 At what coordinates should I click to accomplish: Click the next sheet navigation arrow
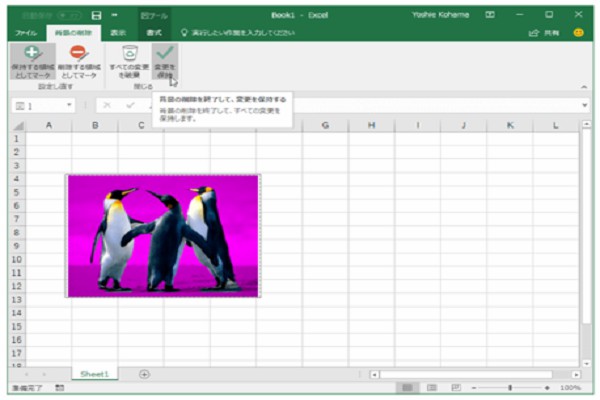(44, 374)
